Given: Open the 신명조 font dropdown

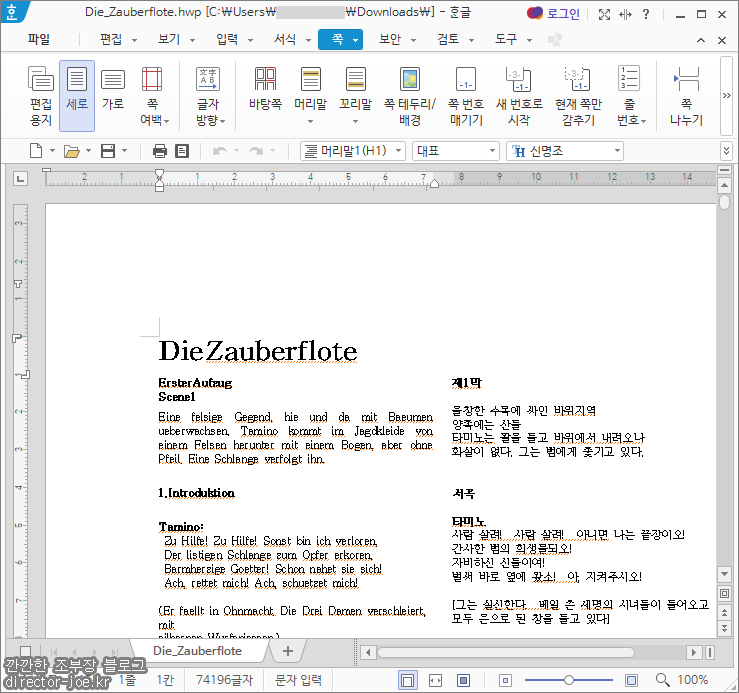Looking at the screenshot, I should (565, 151).
